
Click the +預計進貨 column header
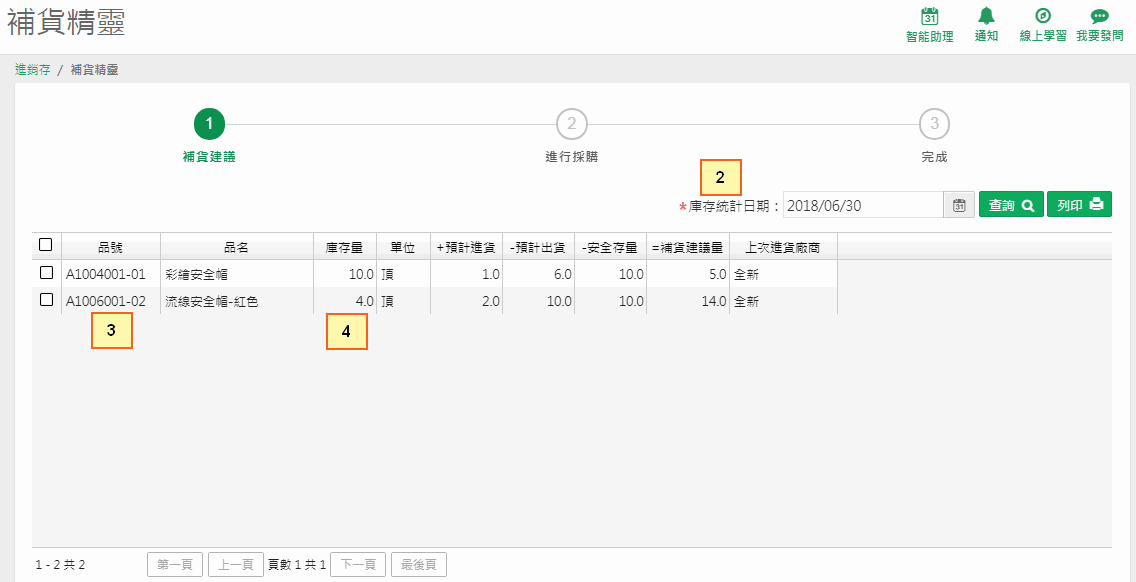pyautogui.click(x=466, y=246)
